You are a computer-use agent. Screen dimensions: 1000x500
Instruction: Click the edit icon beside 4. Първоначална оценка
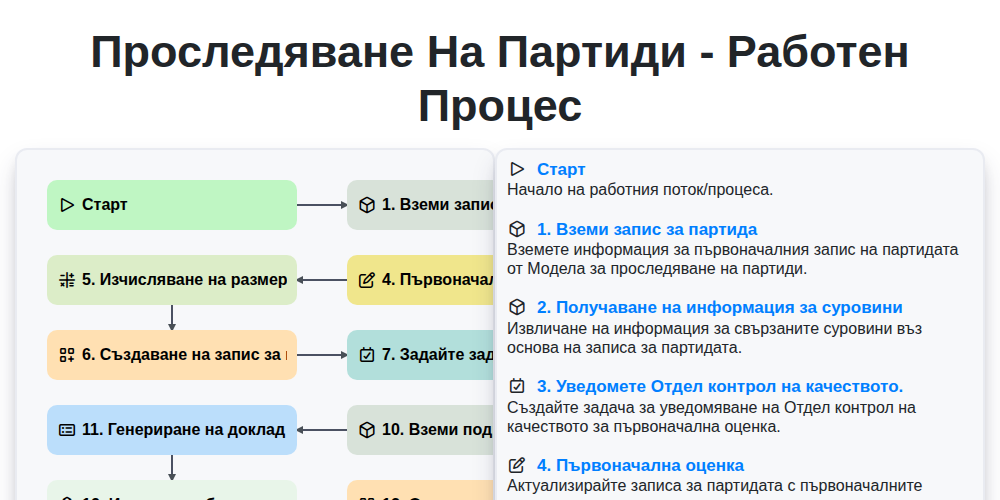click(517, 465)
